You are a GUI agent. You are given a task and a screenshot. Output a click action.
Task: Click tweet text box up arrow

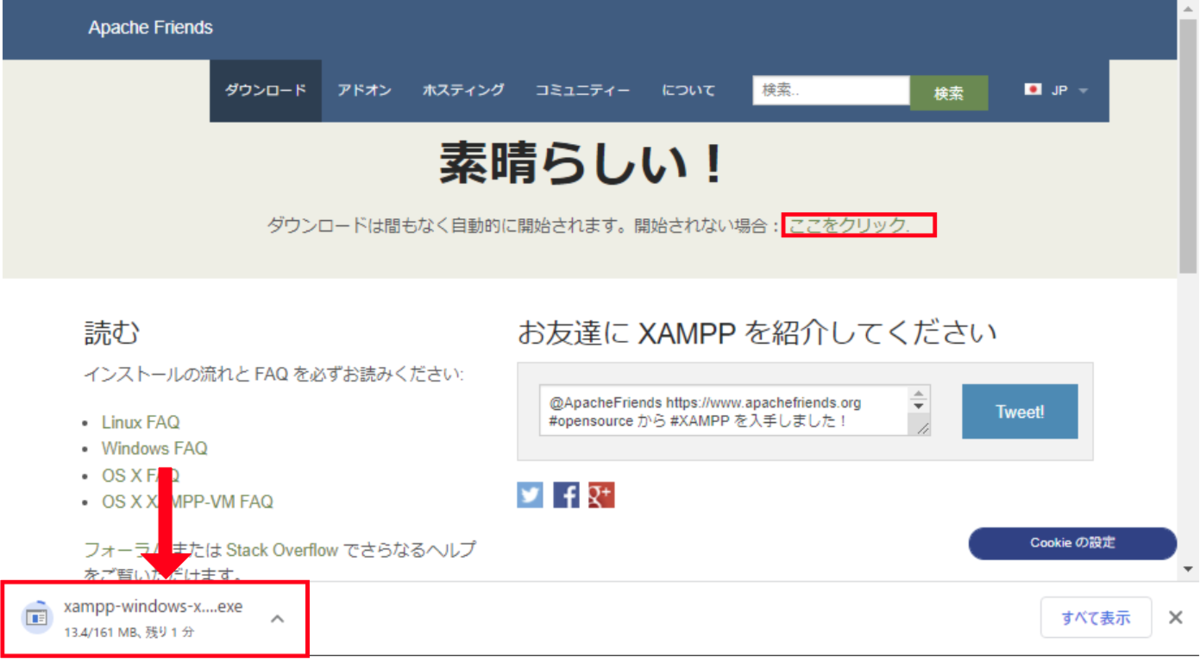click(x=919, y=393)
